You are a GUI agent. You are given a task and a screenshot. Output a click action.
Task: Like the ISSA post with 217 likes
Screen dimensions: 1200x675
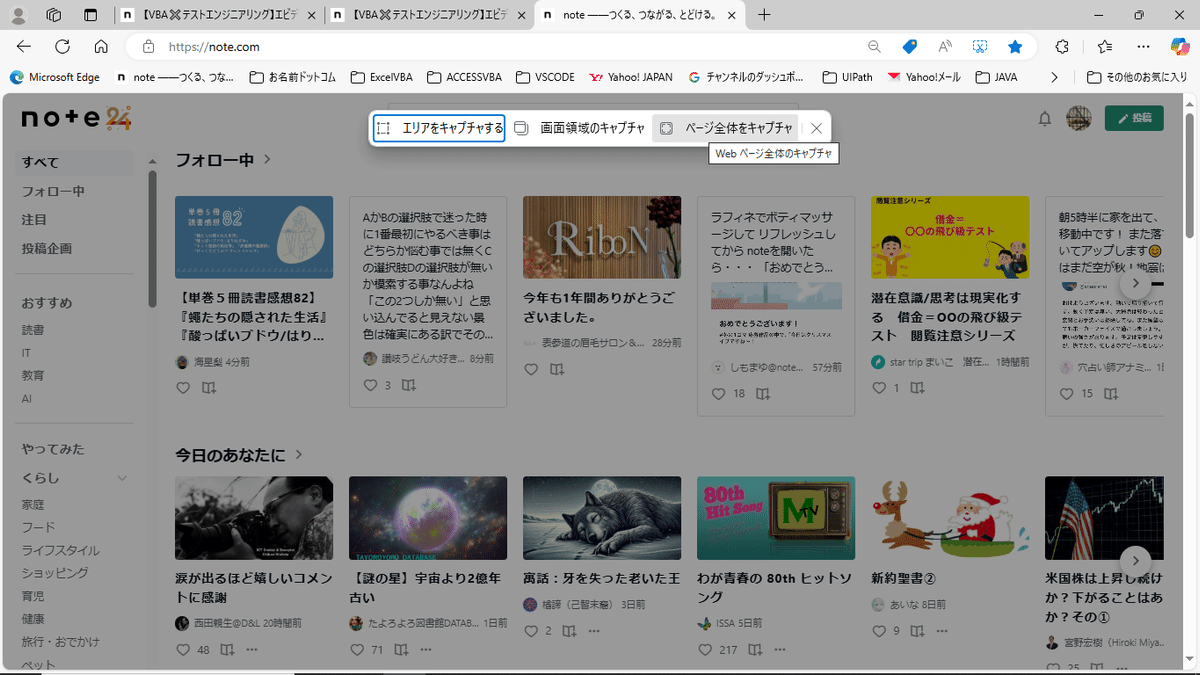[x=705, y=650]
